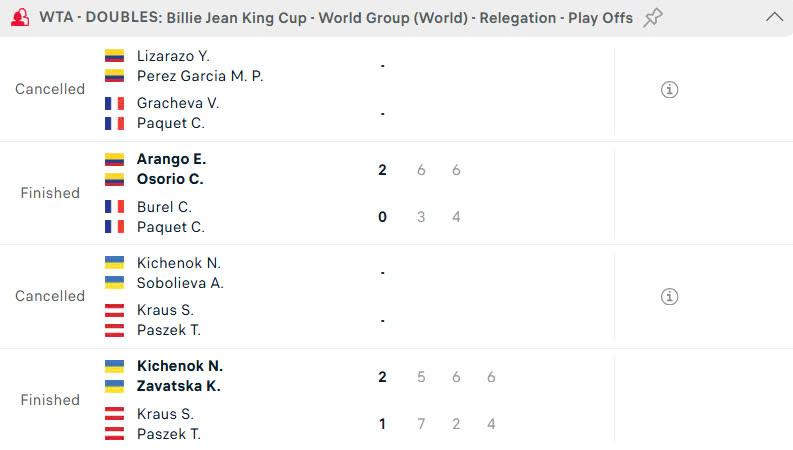Click Colombia flag next to Osorio C.

point(114,179)
